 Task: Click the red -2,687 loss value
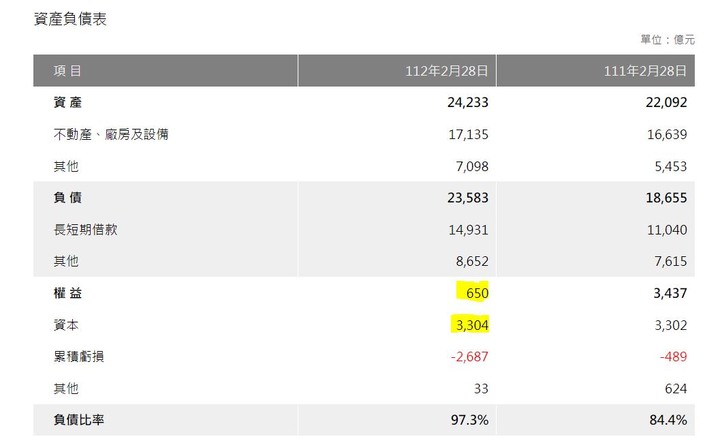[469, 356]
